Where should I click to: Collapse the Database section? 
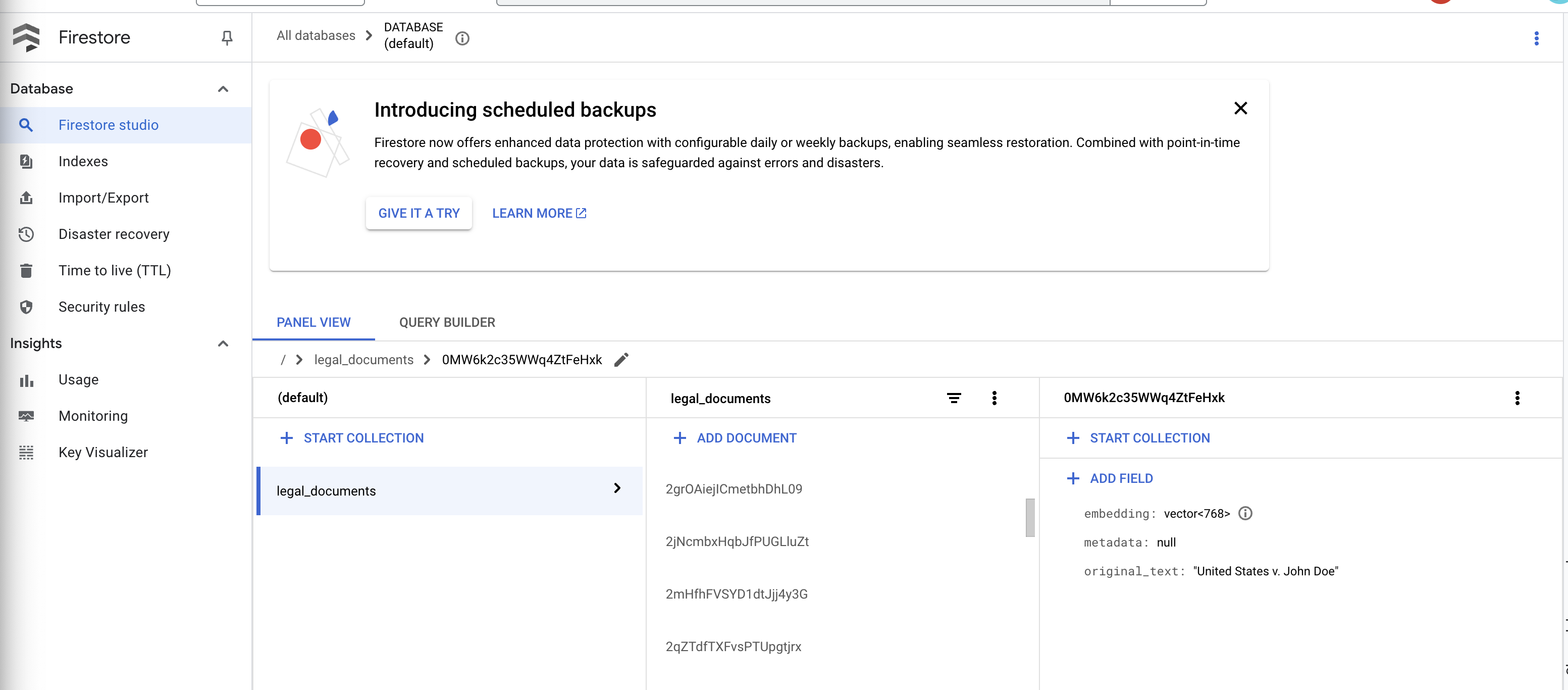point(223,88)
